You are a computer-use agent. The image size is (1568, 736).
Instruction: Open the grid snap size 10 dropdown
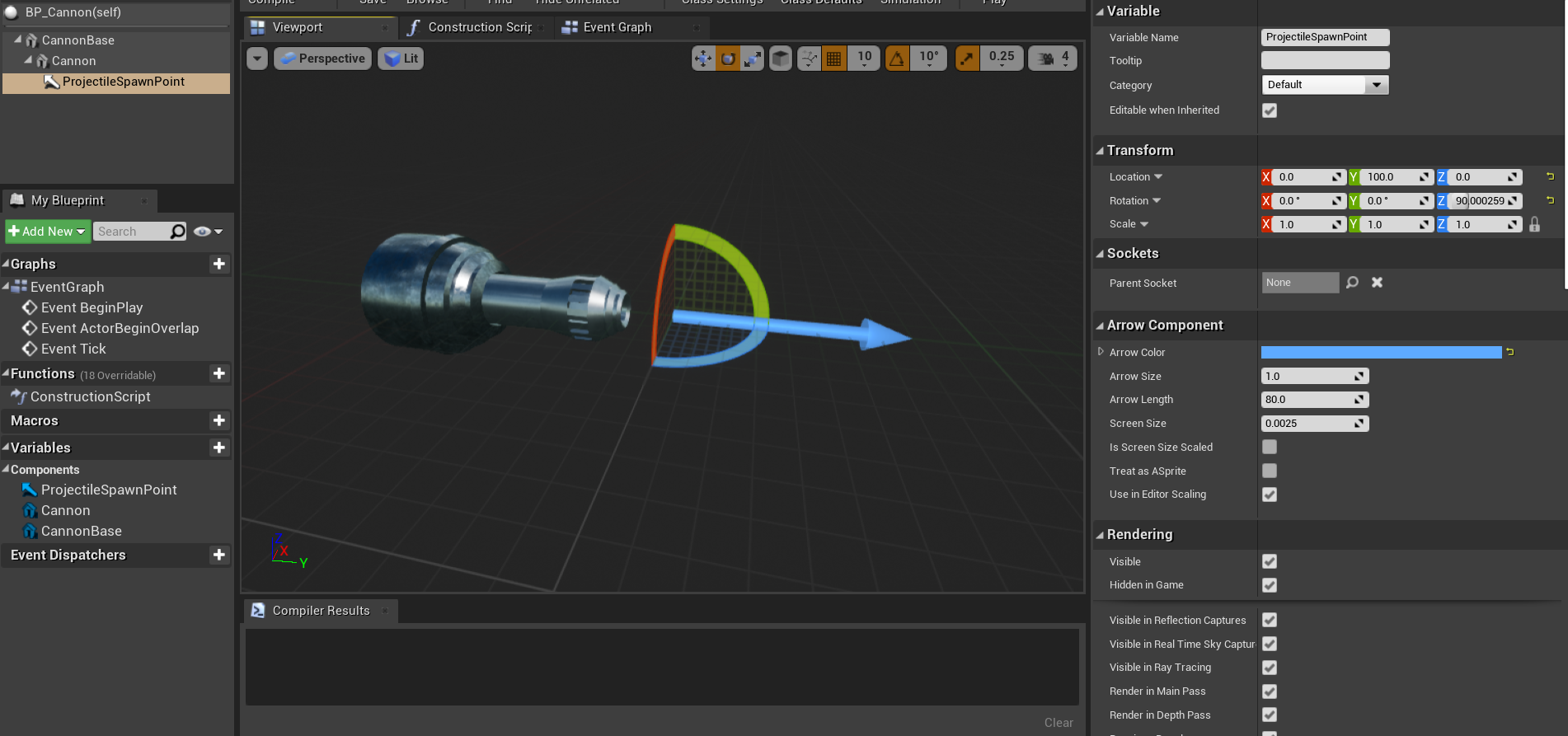tap(864, 59)
